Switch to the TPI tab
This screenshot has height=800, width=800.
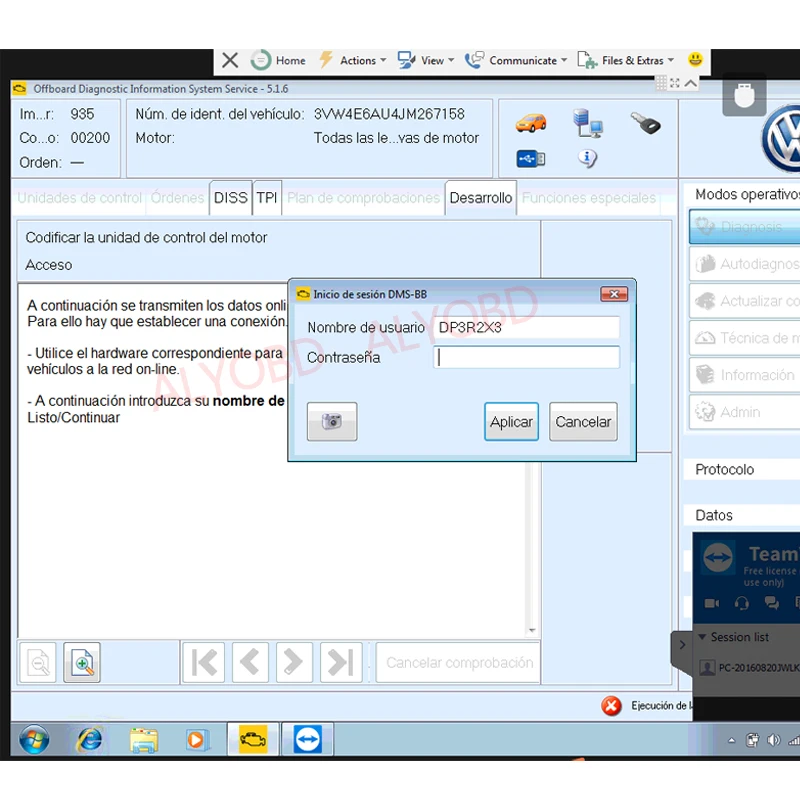[x=267, y=197]
